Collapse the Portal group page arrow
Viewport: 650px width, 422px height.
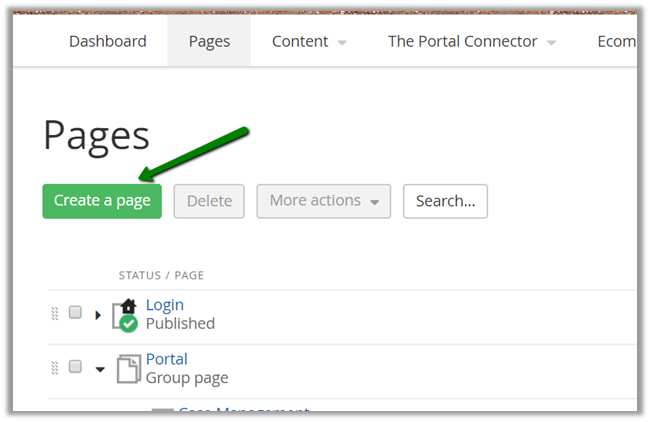tap(99, 369)
